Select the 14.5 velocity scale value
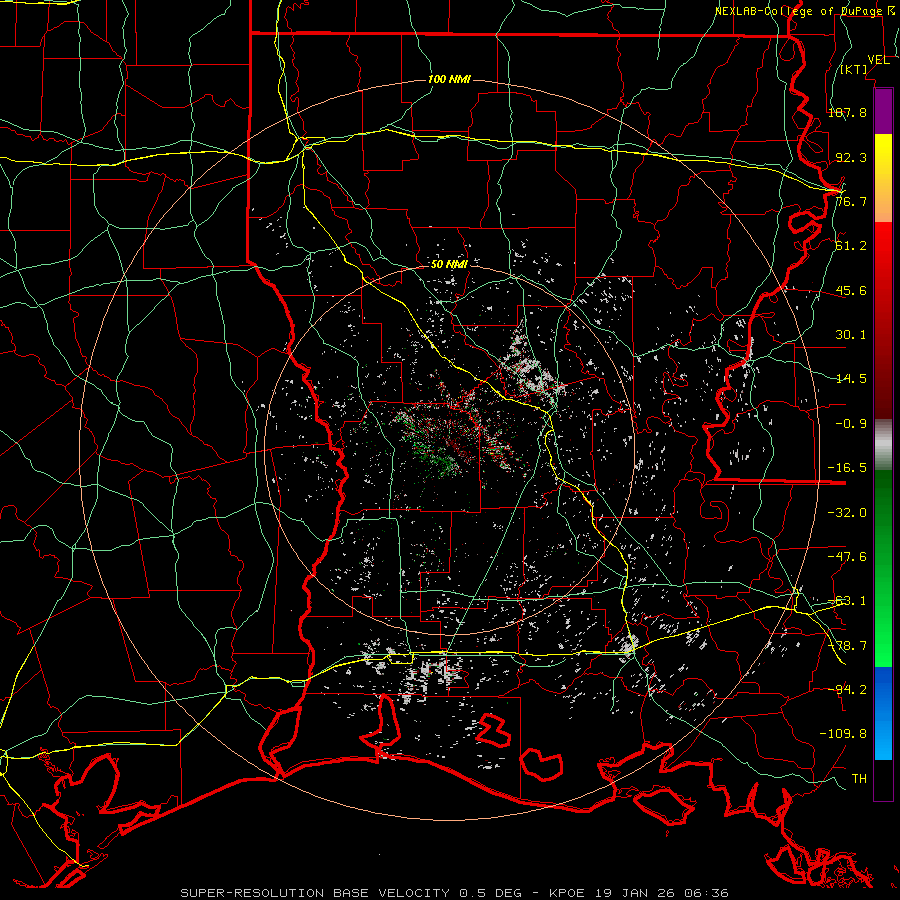 pyautogui.click(x=851, y=379)
